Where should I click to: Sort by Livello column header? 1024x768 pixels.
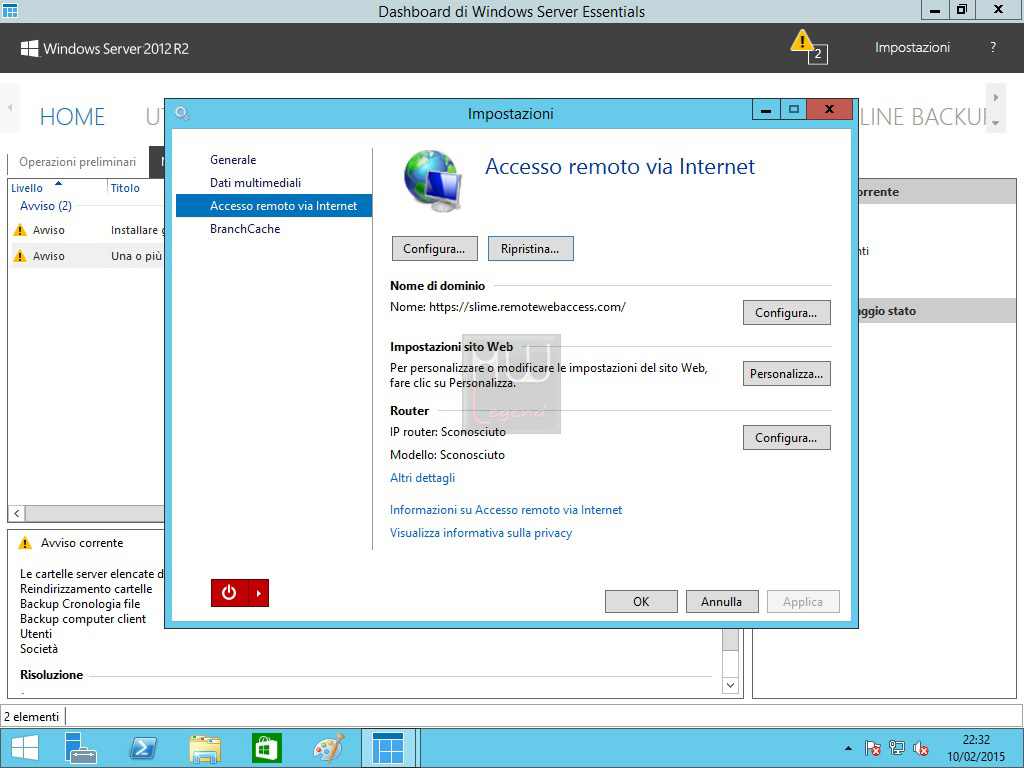[27, 188]
